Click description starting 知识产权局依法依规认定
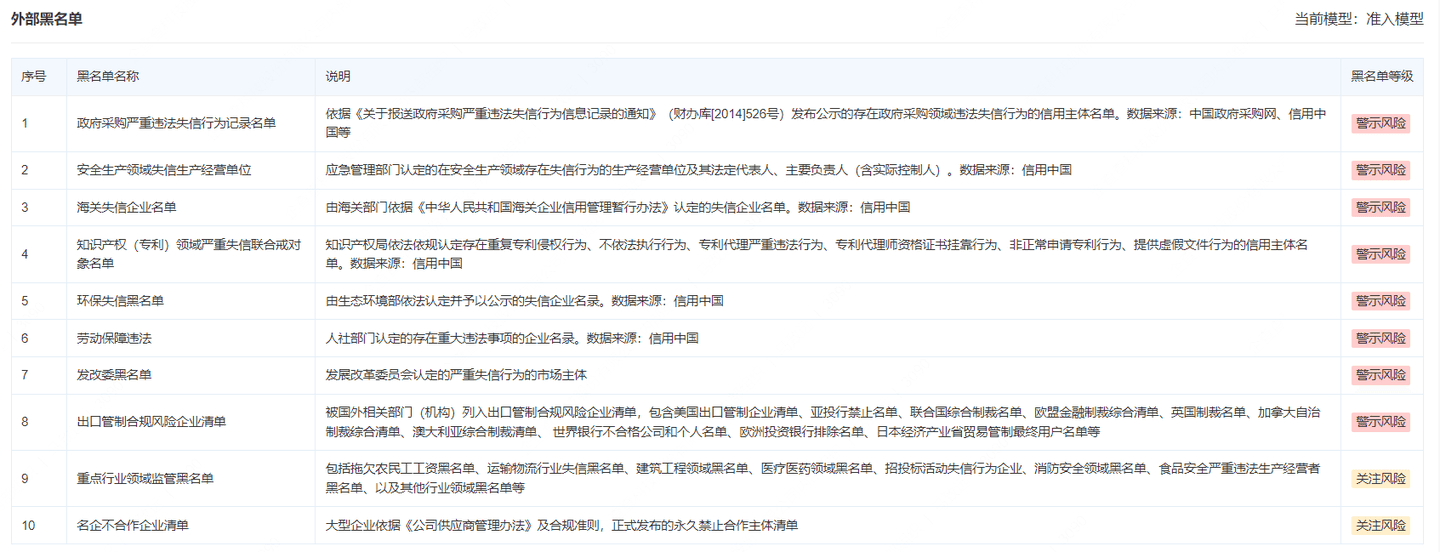 (816, 254)
